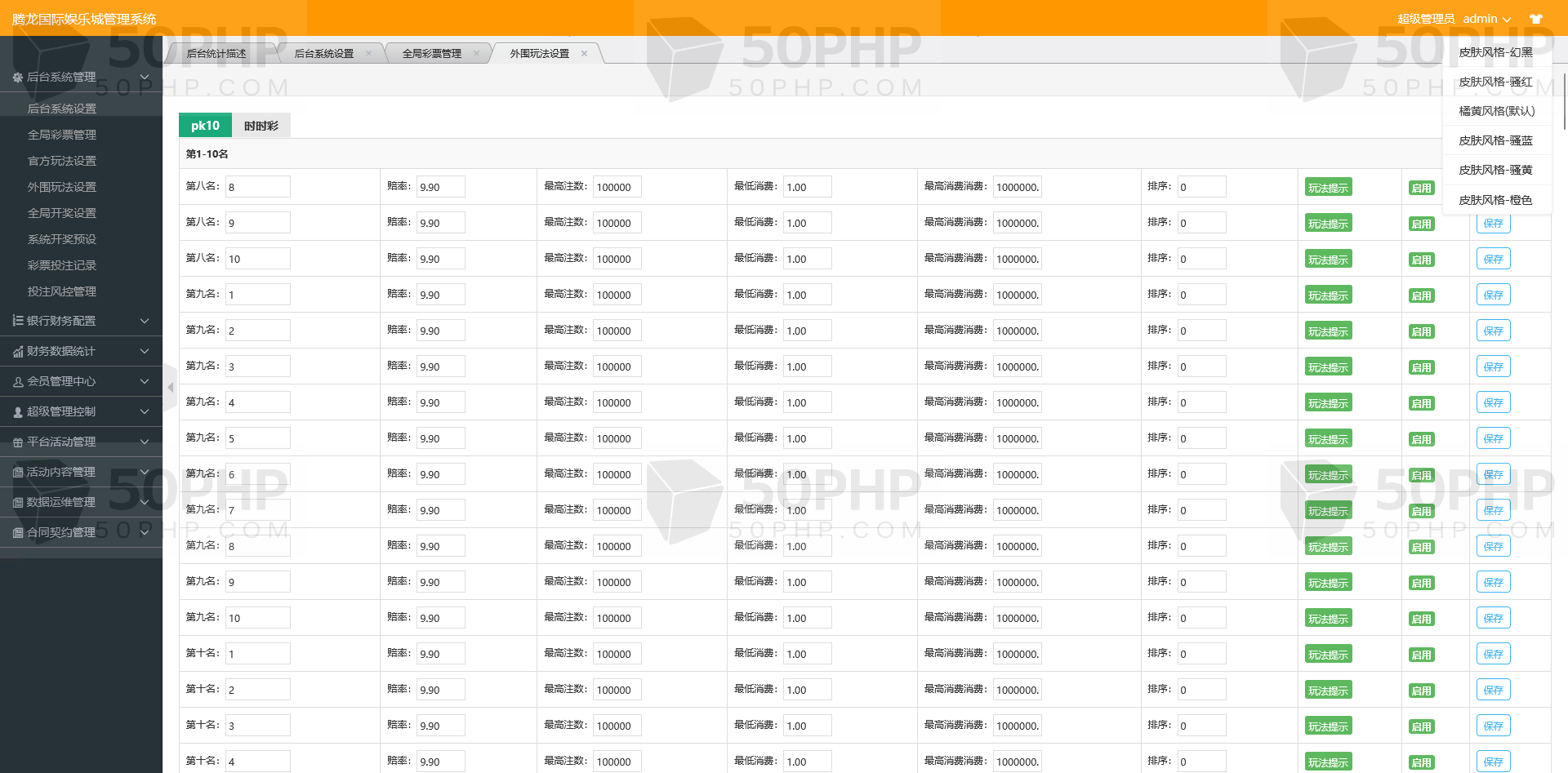Expand the 超级管理控制 sidebar section
The height and width of the screenshot is (773, 1568).
tap(81, 411)
